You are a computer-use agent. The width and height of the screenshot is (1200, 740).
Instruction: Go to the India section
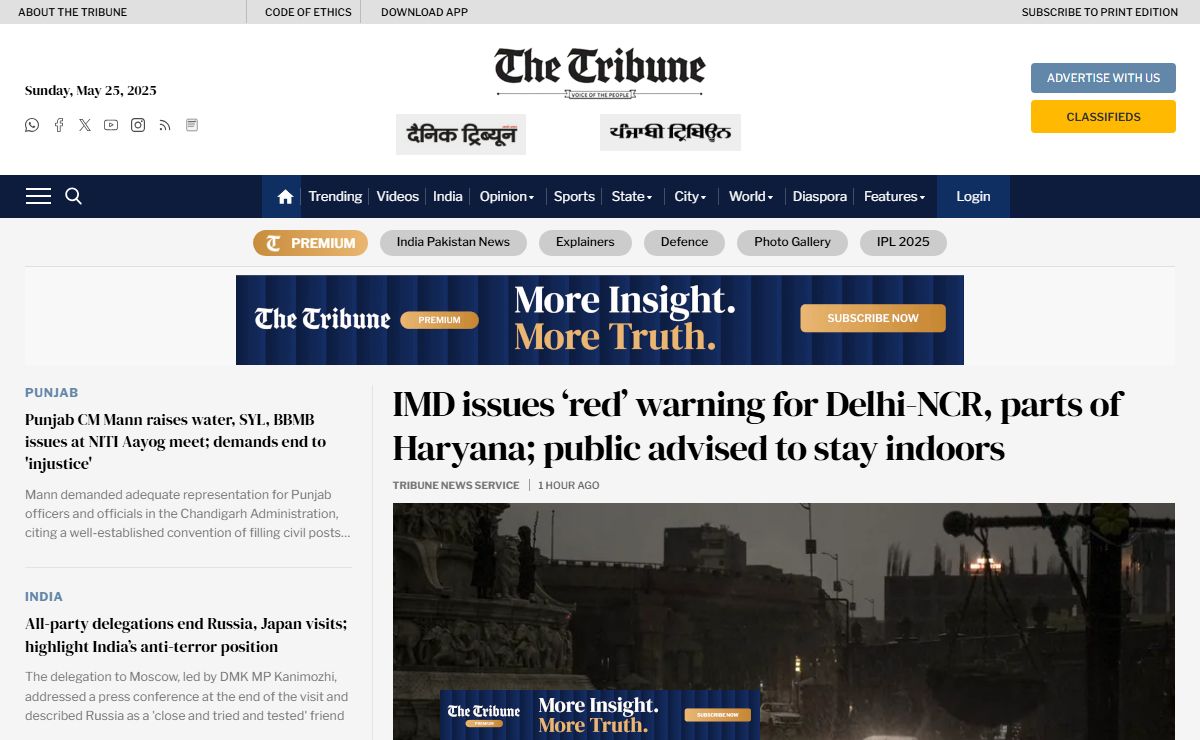pyautogui.click(x=447, y=196)
